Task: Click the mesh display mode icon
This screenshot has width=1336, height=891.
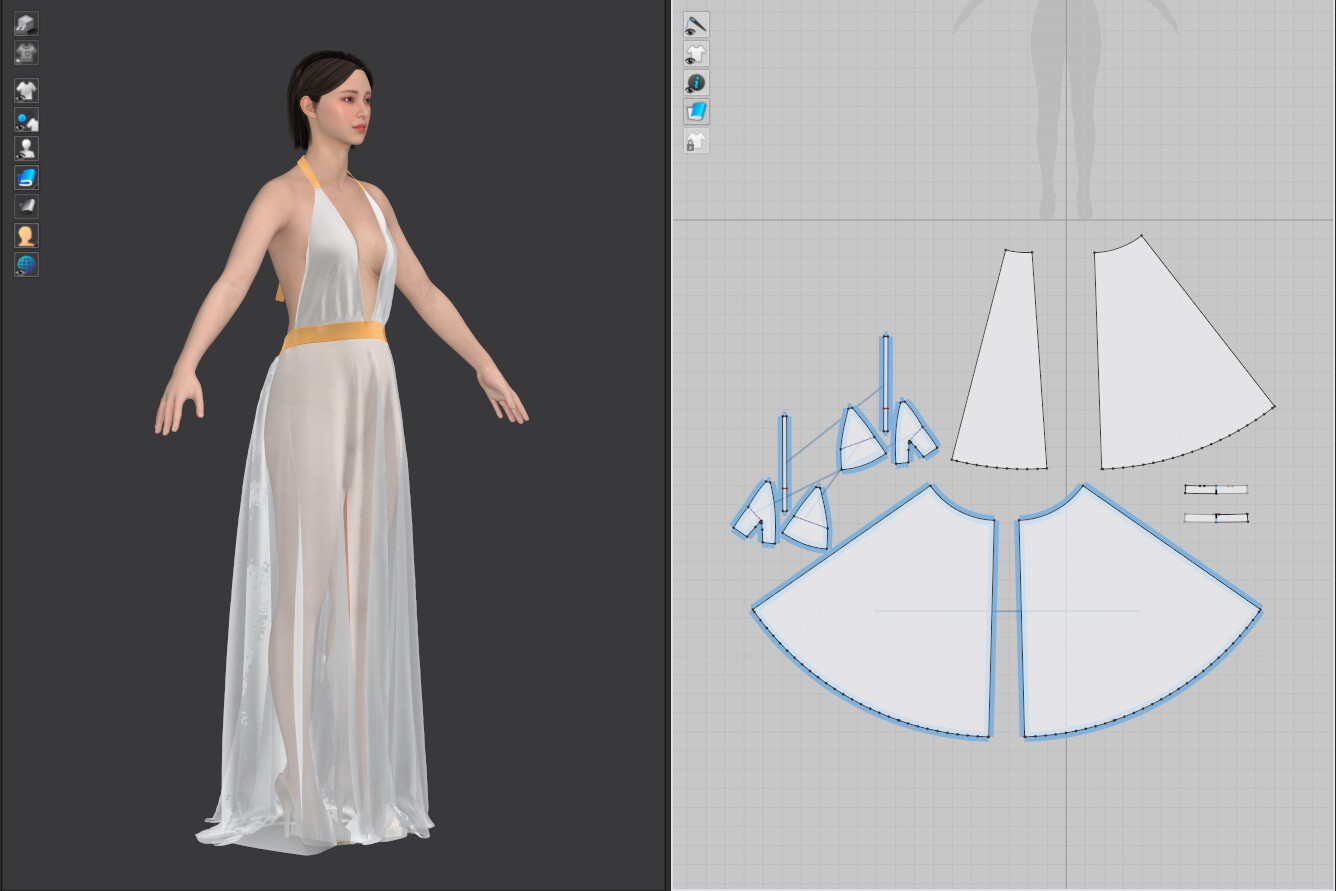Action: (26, 206)
